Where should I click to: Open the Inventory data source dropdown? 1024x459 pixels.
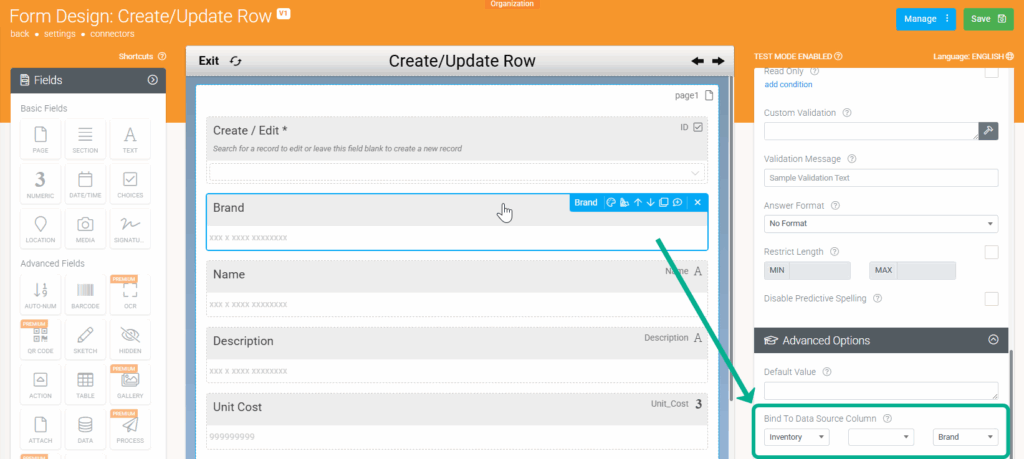click(x=797, y=437)
